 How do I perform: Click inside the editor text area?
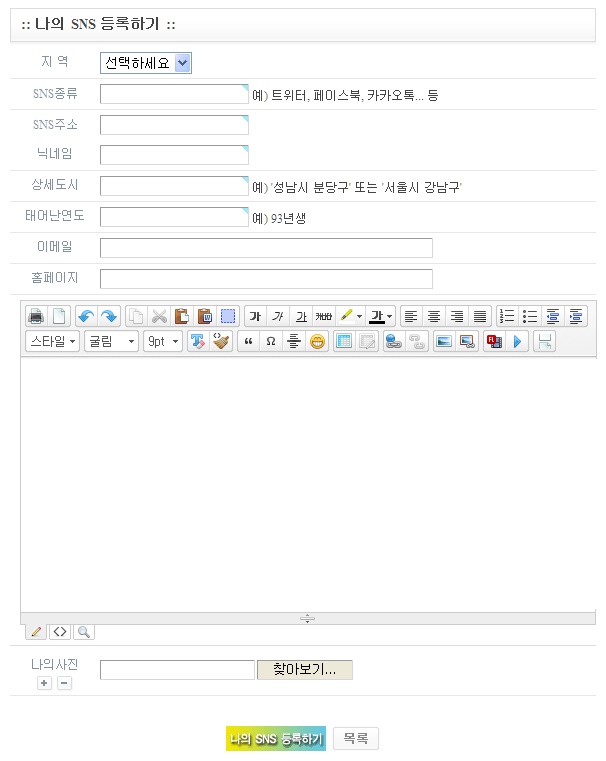(x=308, y=484)
